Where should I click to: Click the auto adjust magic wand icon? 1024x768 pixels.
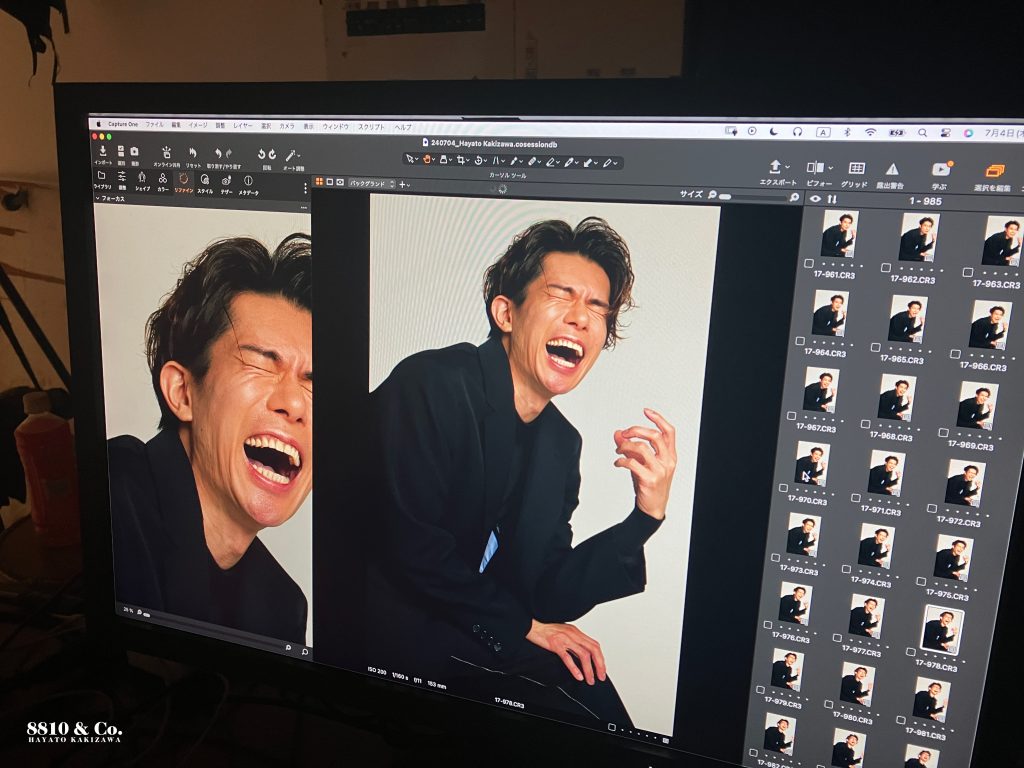point(291,155)
